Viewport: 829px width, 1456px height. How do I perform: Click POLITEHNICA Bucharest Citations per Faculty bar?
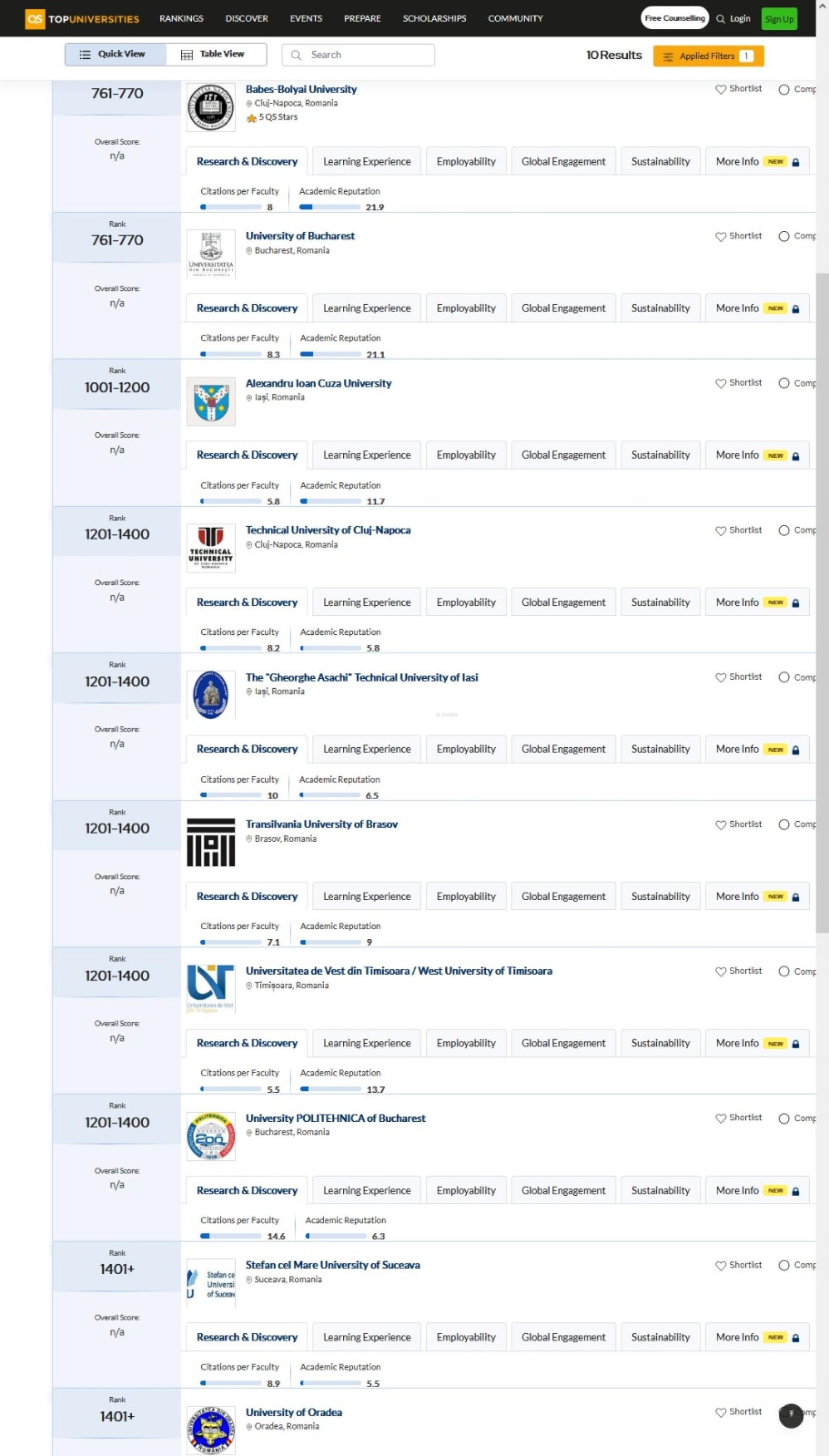(x=231, y=1236)
